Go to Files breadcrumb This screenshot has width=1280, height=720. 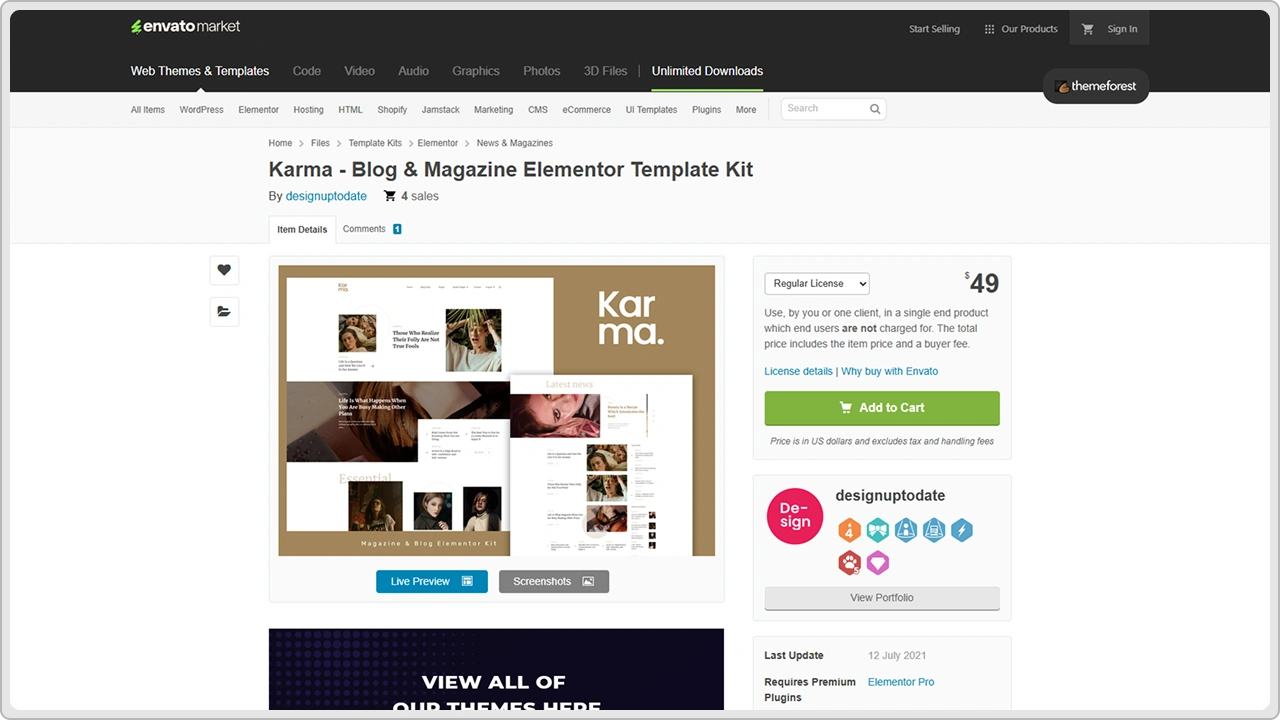[320, 143]
